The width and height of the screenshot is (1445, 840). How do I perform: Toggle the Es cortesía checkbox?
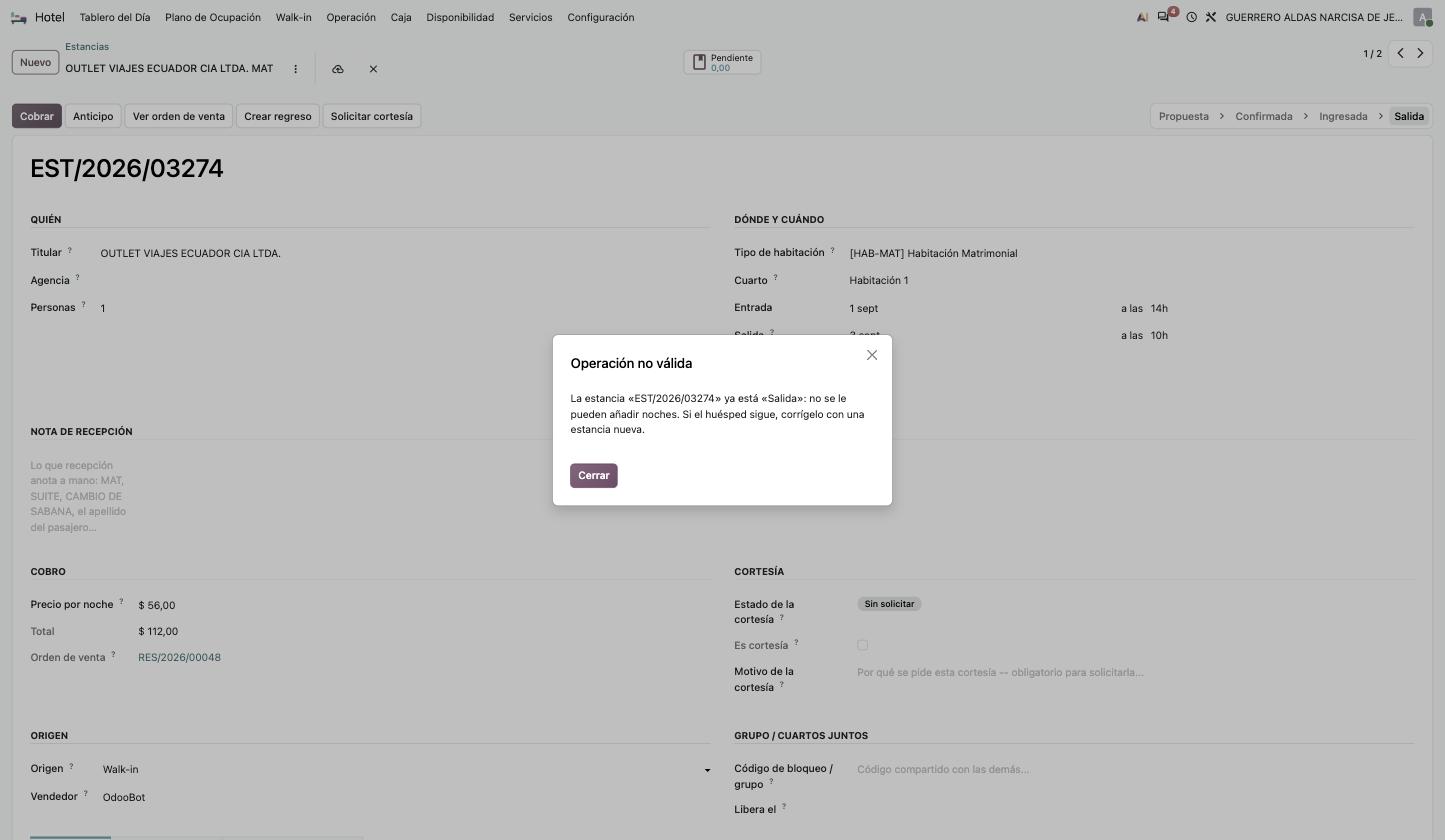[862, 646]
